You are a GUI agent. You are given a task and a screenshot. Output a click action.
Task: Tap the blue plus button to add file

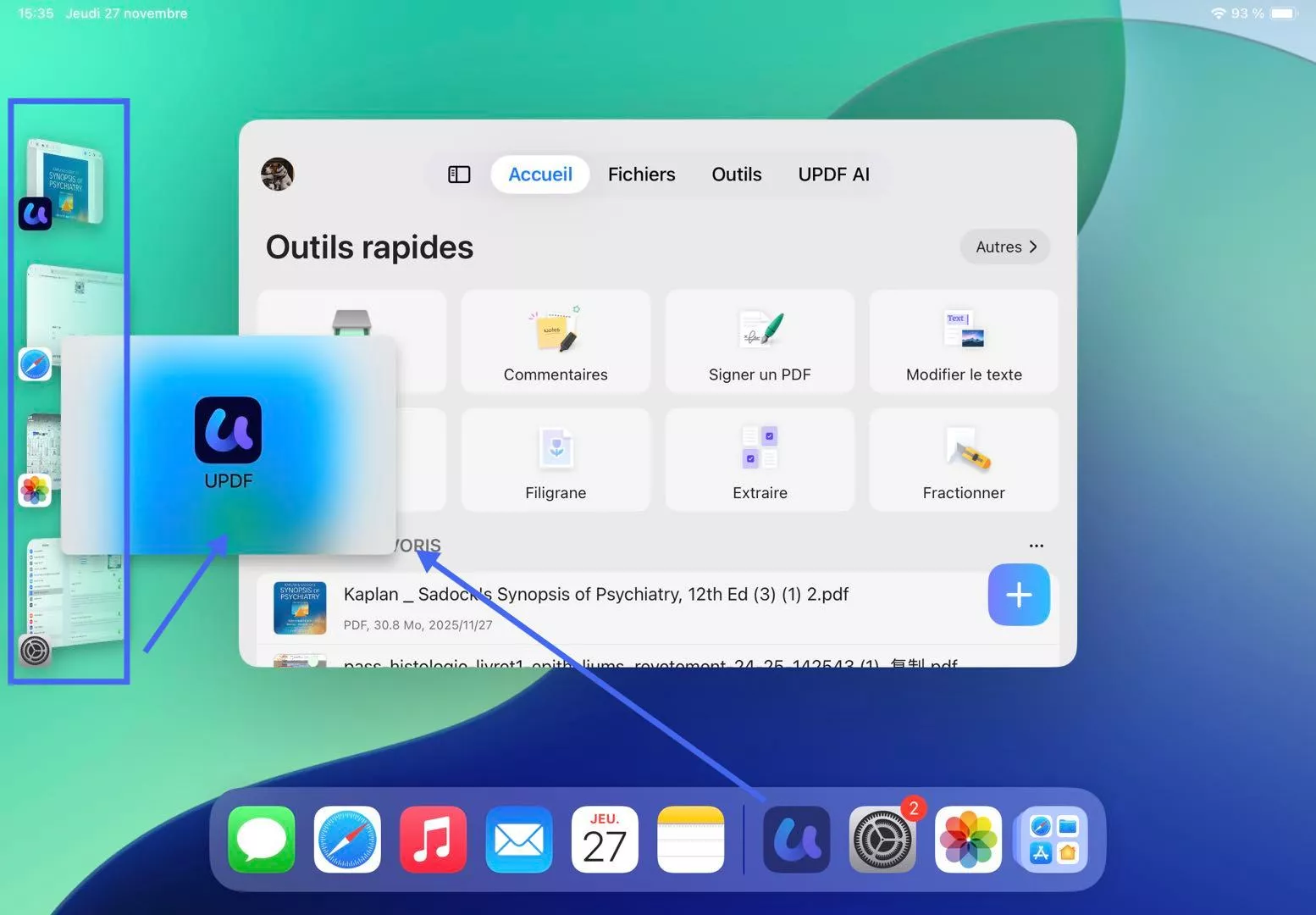1018,595
